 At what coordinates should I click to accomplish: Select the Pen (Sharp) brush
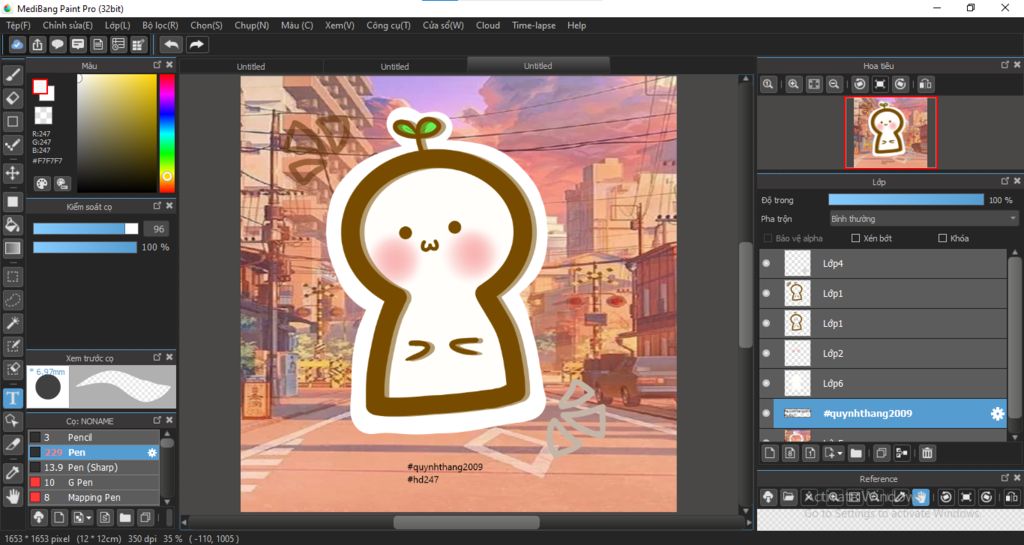(94, 467)
